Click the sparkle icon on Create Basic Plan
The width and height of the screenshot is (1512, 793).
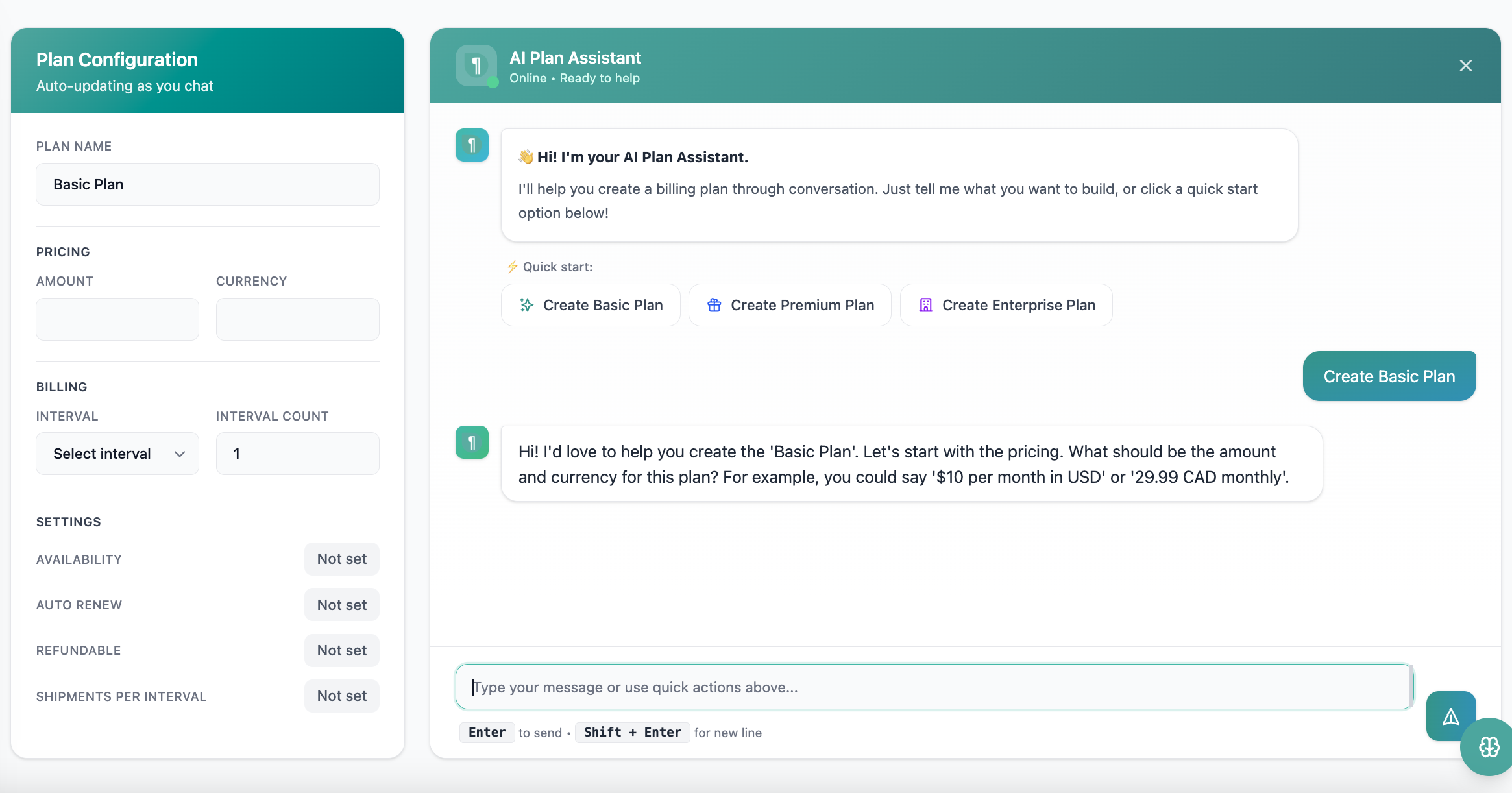point(526,305)
